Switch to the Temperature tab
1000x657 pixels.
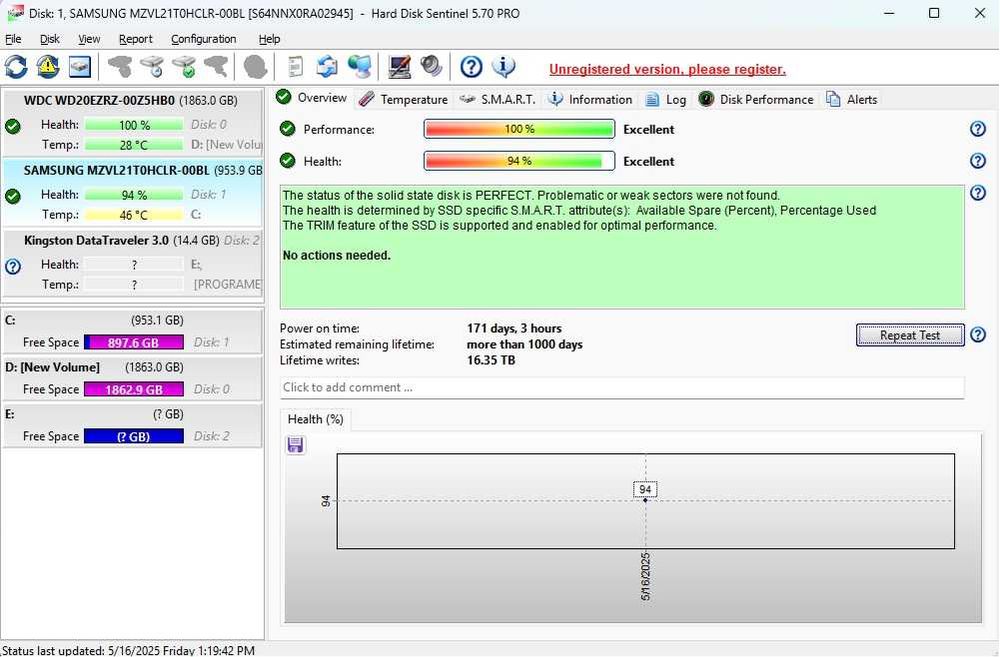403,100
